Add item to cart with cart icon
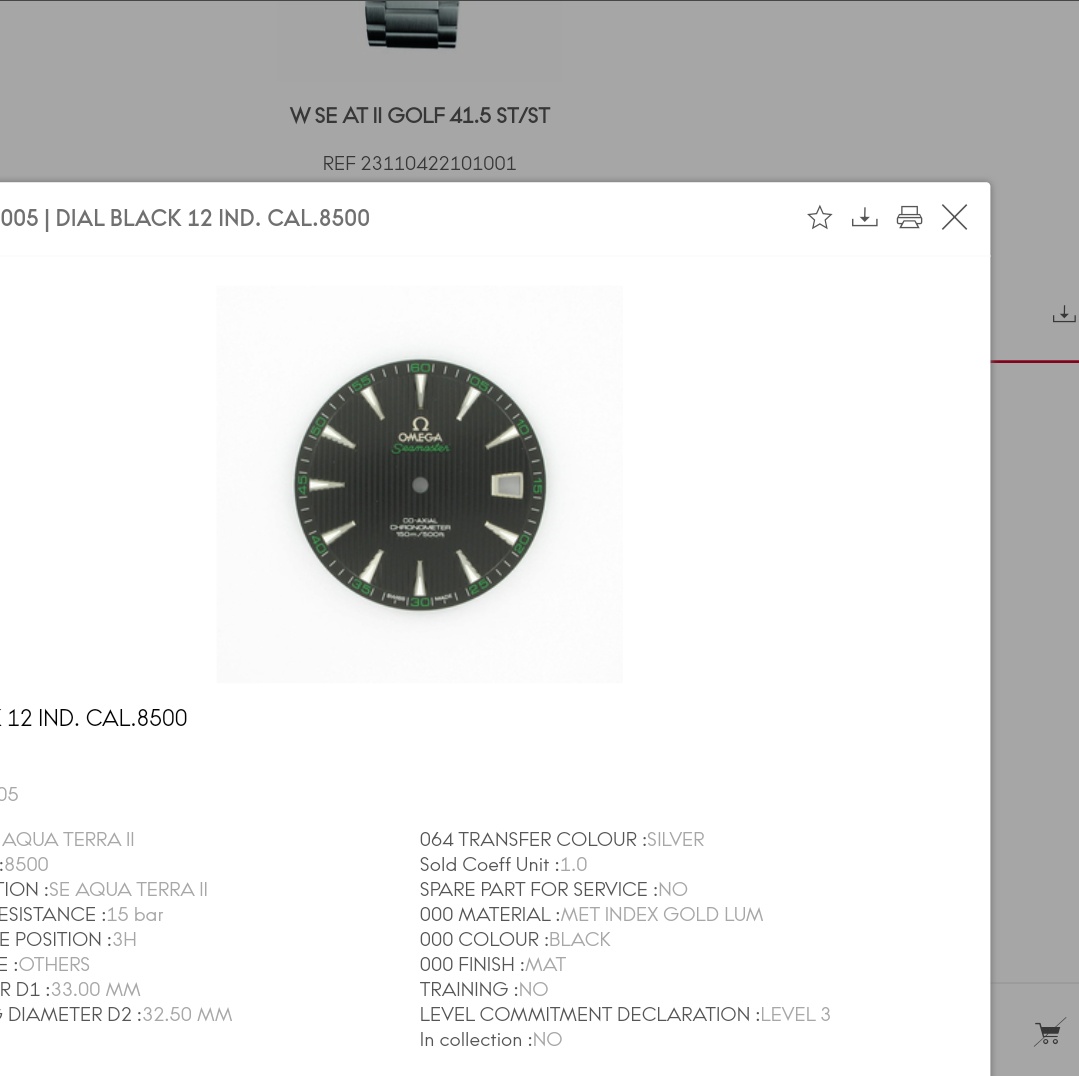The height and width of the screenshot is (1076, 1079). [x=1049, y=1032]
